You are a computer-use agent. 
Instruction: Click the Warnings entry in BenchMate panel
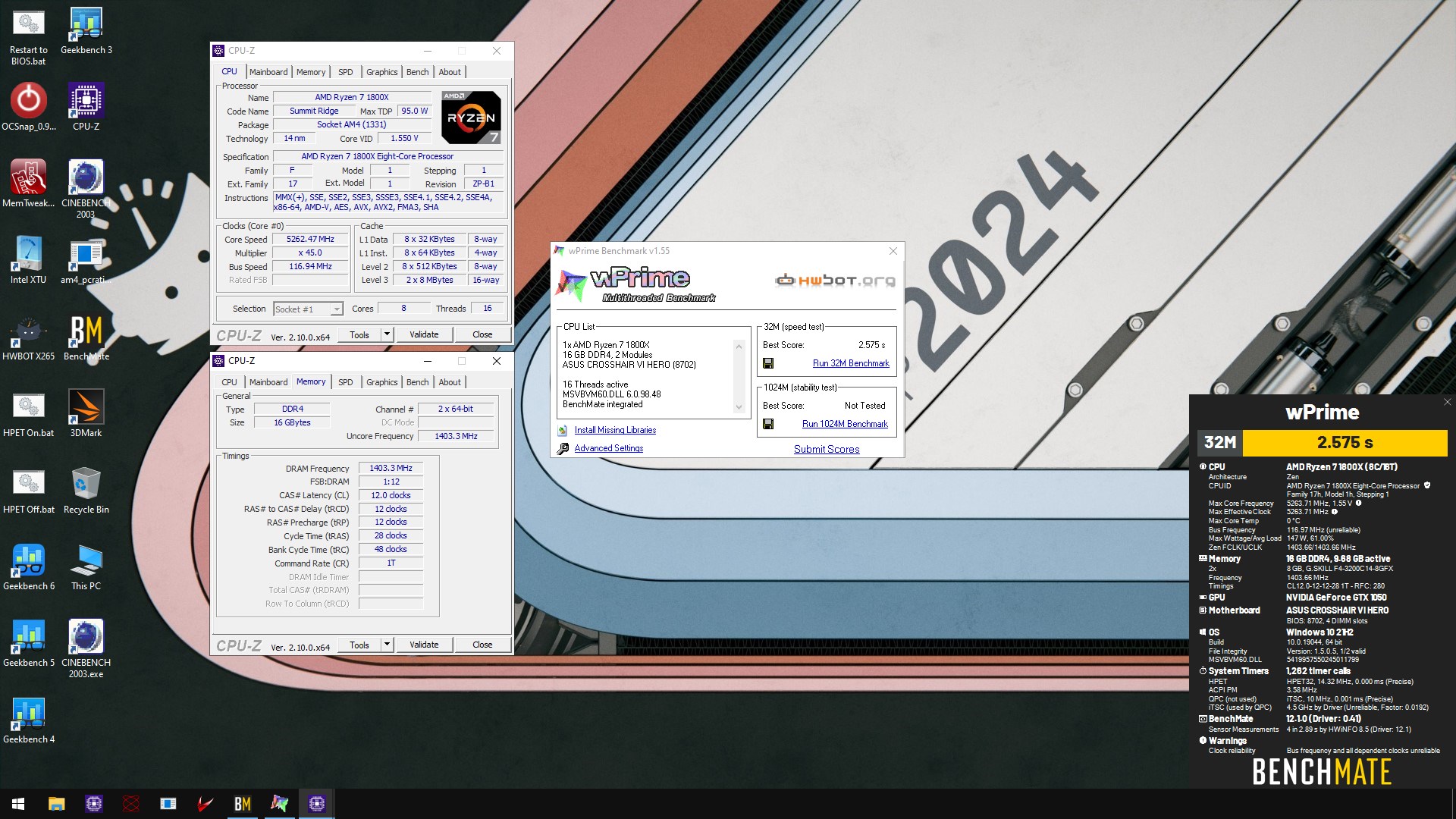pos(1227,741)
